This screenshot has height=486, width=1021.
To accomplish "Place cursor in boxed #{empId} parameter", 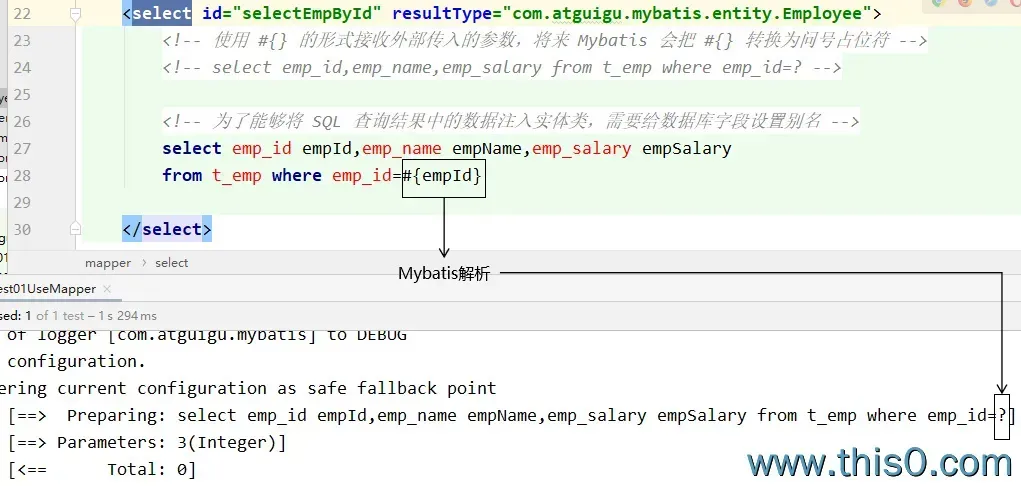I will (x=444, y=176).
